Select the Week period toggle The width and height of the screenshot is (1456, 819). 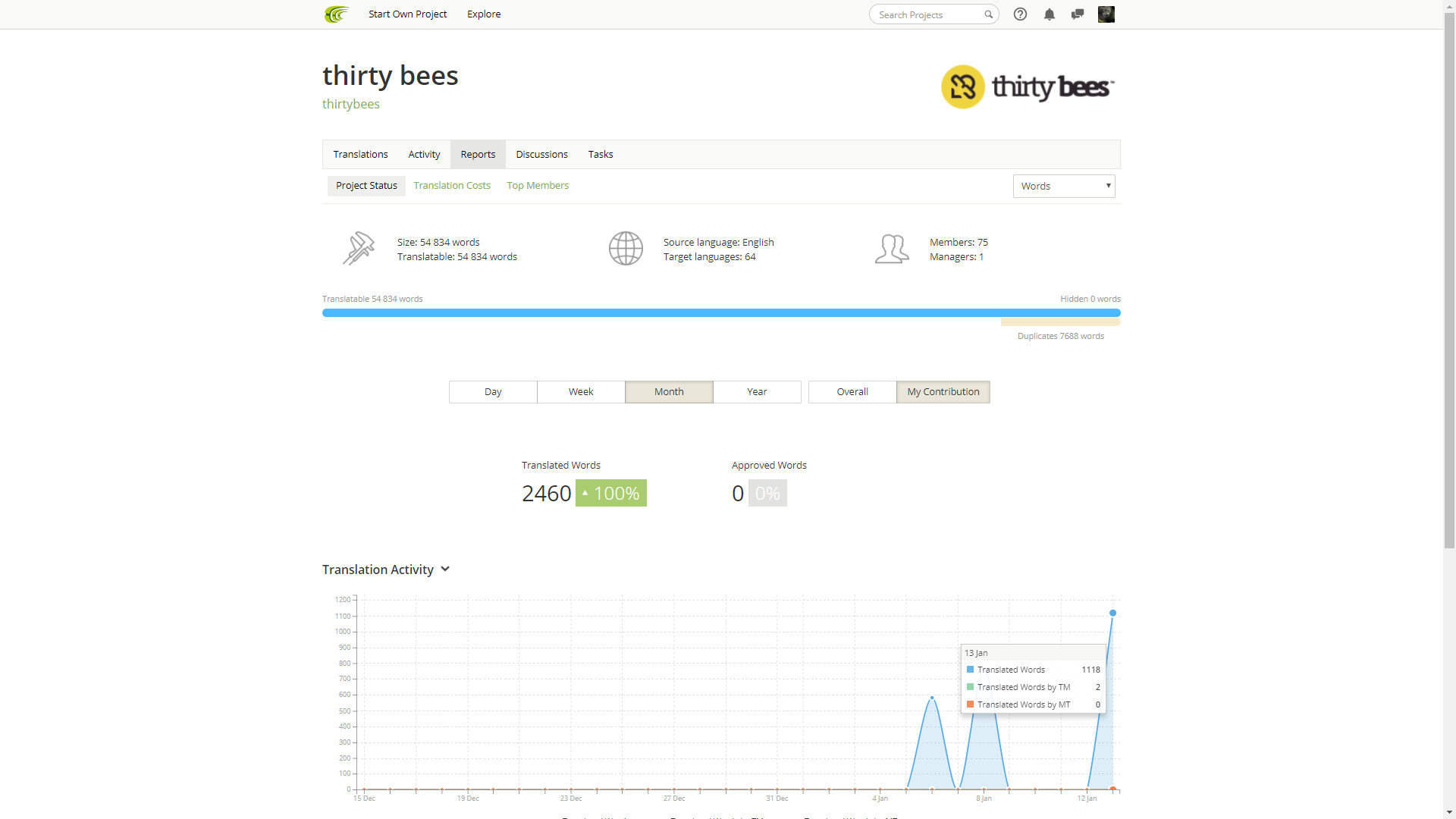581,392
